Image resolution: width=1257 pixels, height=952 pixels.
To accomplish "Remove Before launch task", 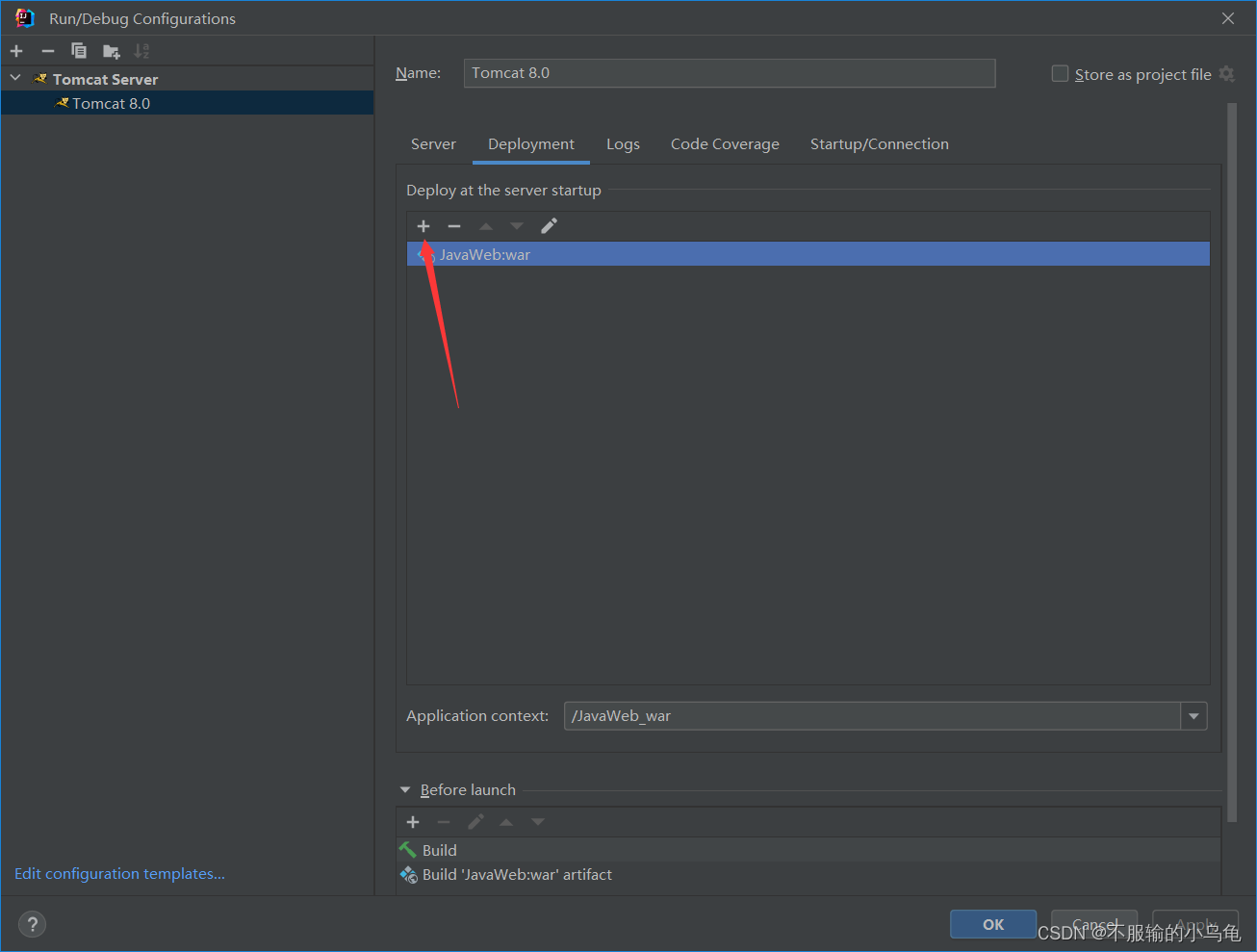I will 444,822.
